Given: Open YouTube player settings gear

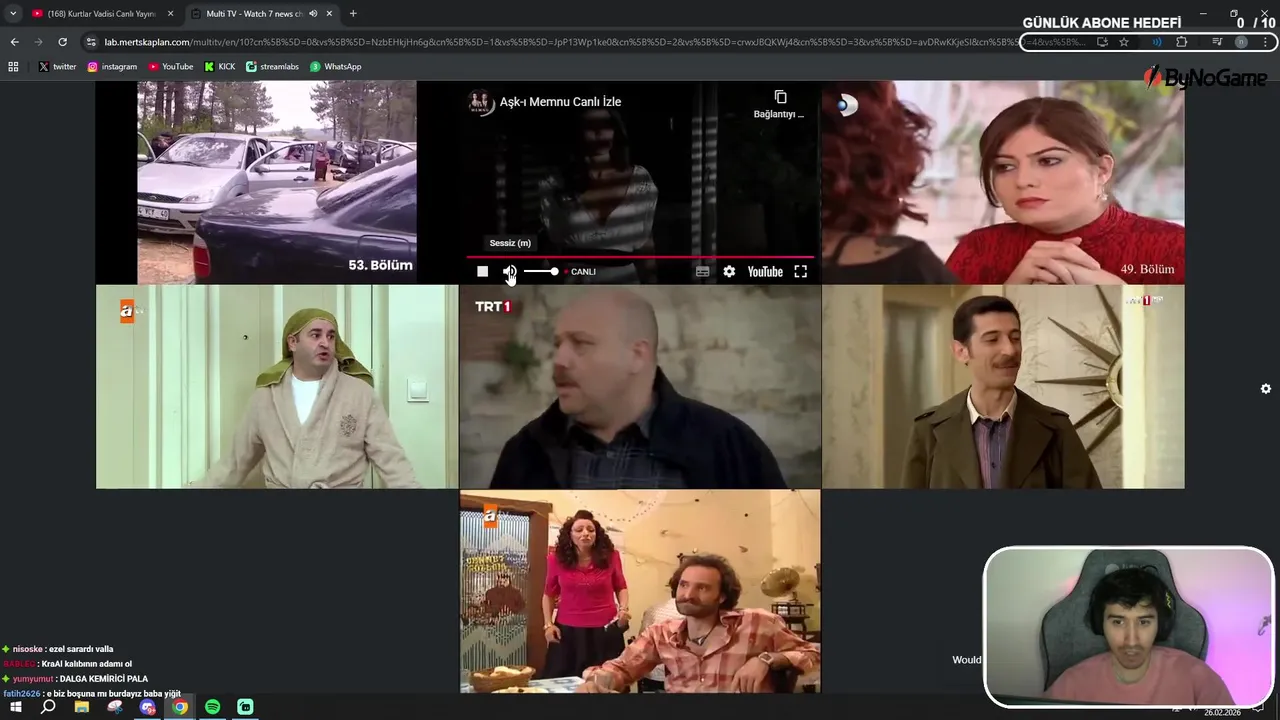Looking at the screenshot, I should [729, 272].
